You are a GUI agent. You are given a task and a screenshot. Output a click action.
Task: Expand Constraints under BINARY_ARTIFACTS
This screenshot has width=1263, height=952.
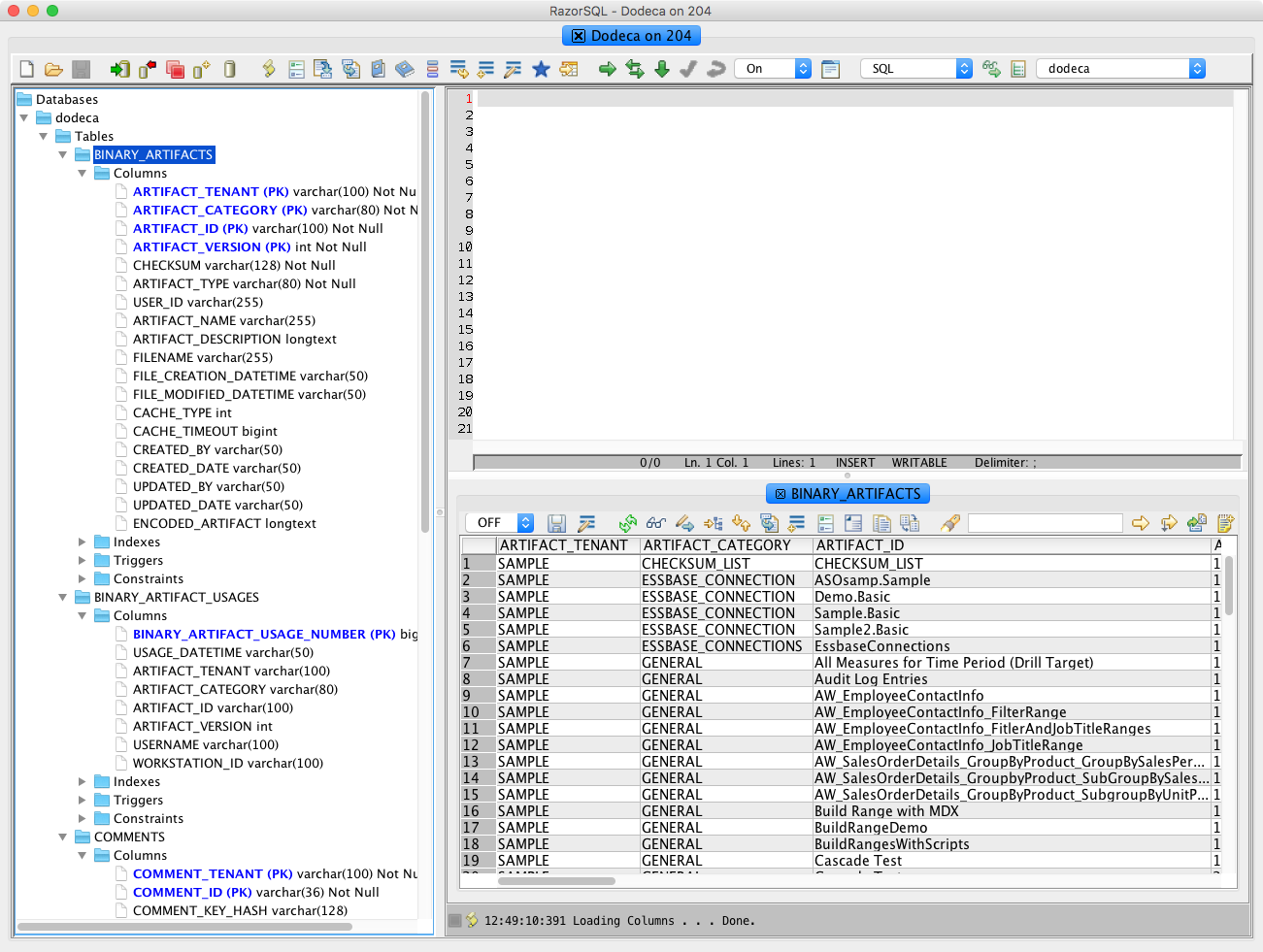tap(83, 579)
